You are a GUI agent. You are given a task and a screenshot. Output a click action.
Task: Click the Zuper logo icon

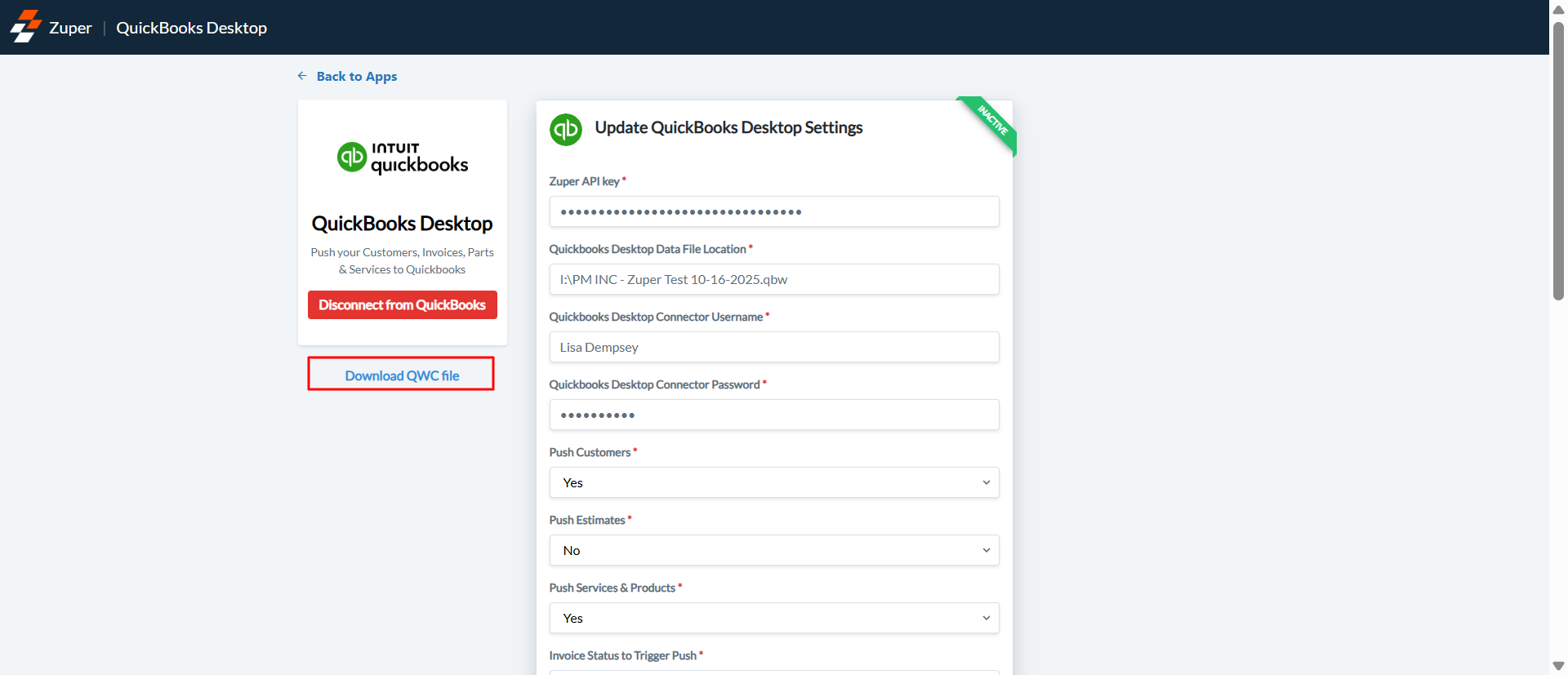[x=25, y=26]
